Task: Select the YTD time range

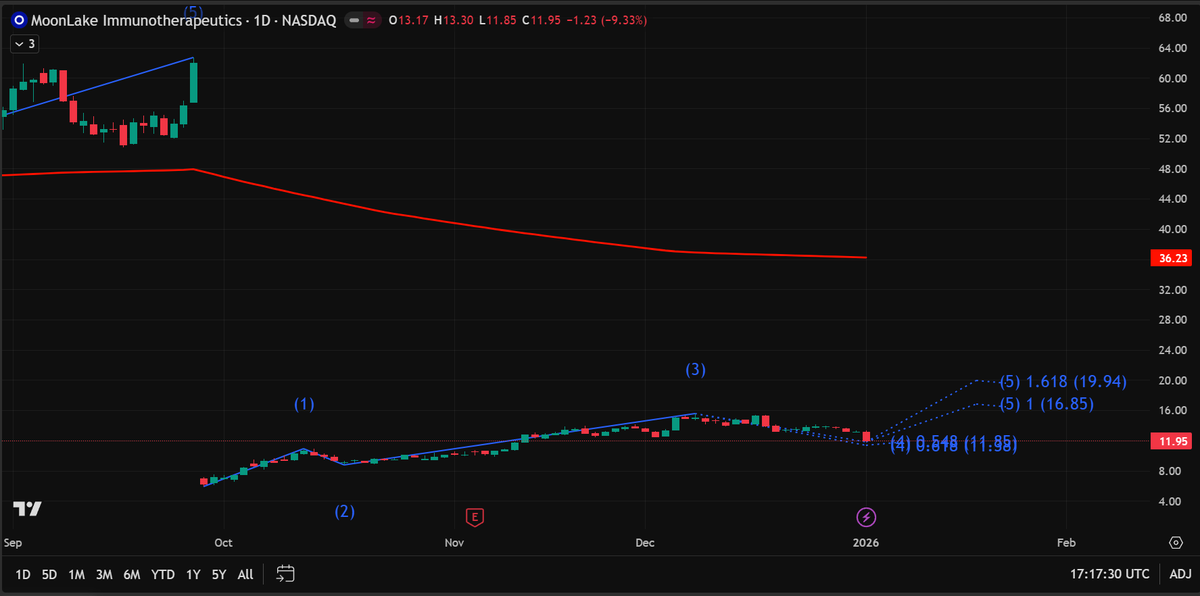Action: point(163,574)
